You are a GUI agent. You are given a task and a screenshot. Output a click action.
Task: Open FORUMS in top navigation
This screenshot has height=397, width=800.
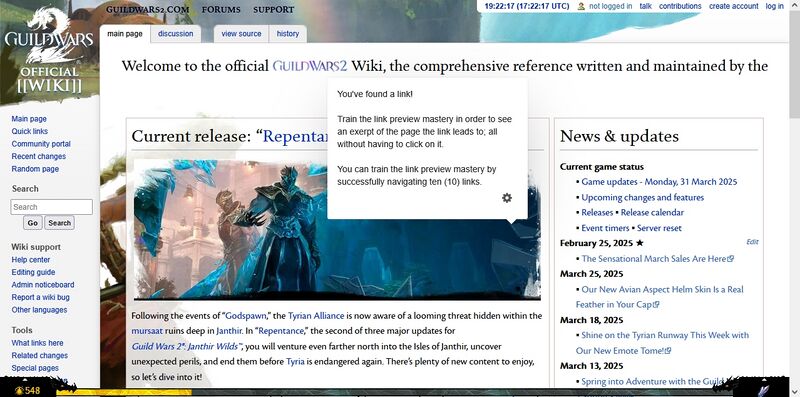pyautogui.click(x=221, y=9)
